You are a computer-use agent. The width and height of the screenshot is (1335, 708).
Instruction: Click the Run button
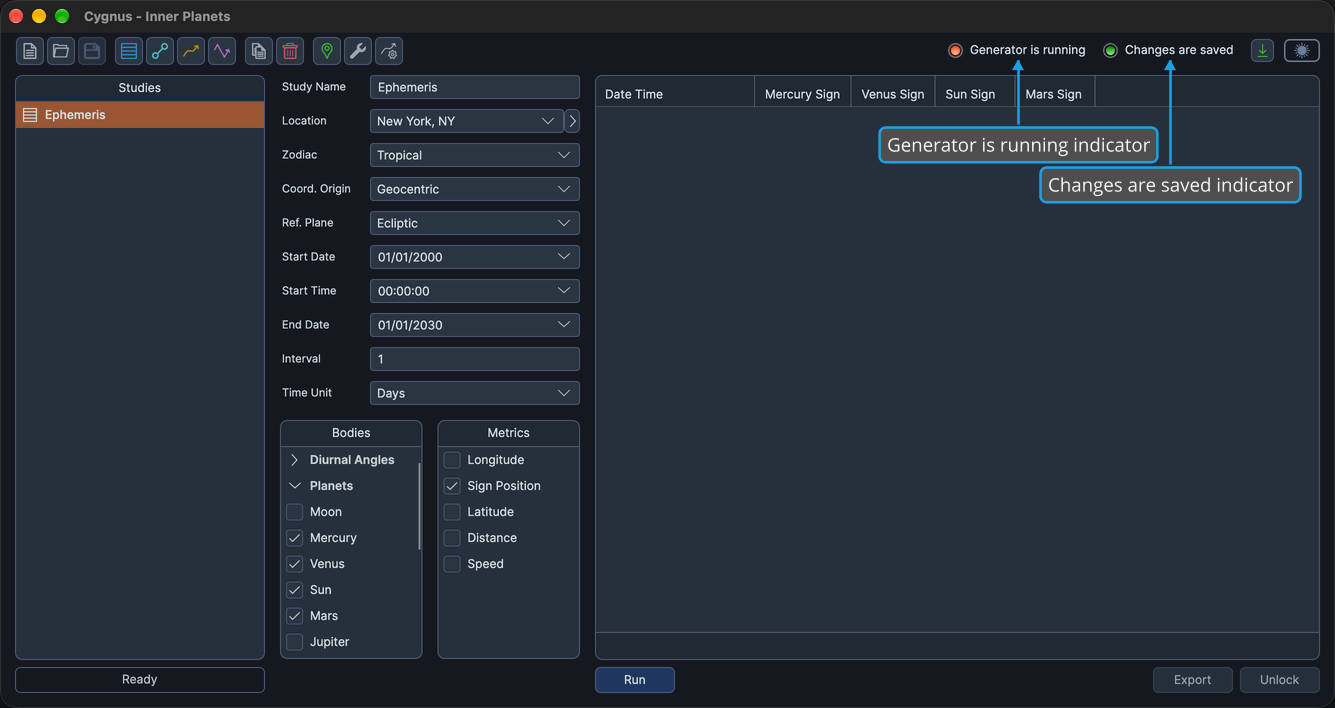635,680
